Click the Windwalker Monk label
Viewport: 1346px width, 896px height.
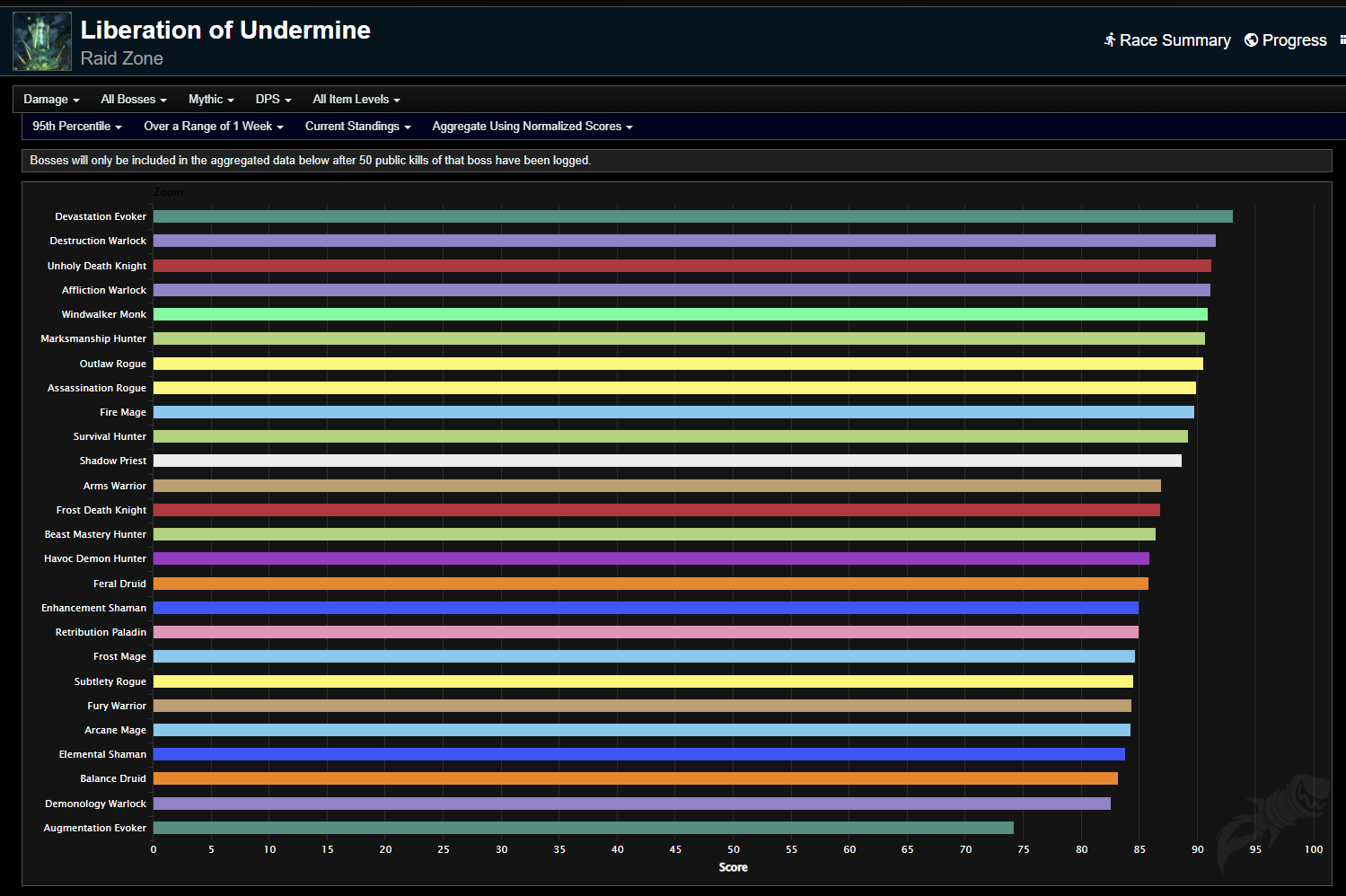(x=103, y=314)
